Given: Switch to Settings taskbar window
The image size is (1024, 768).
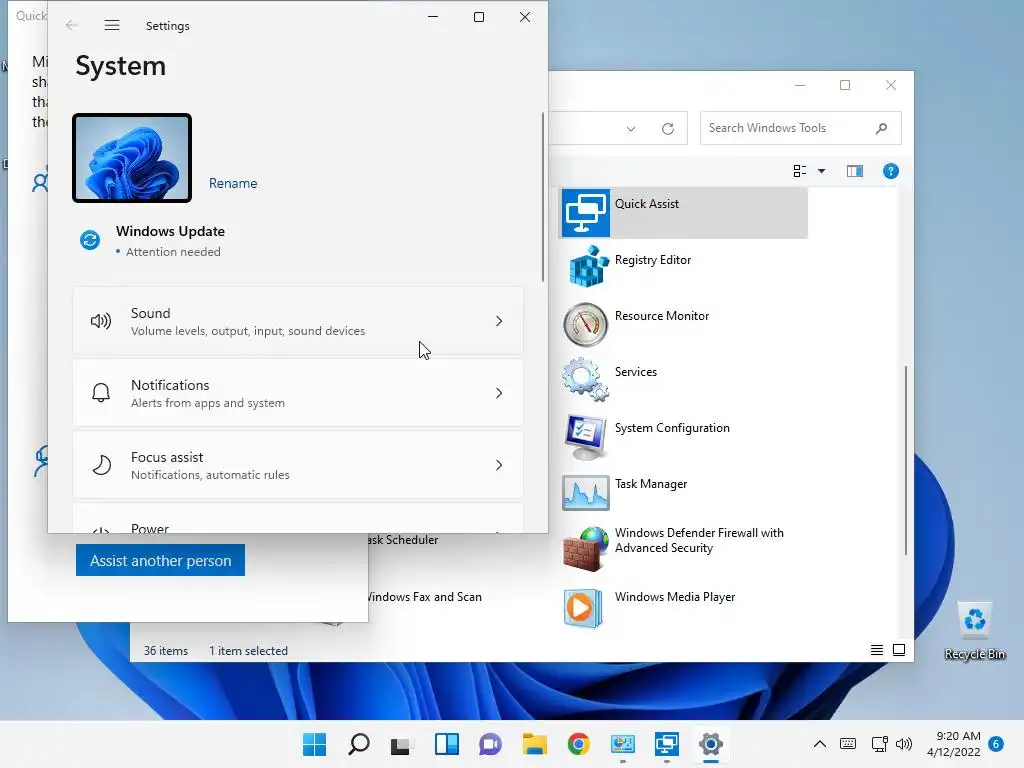Looking at the screenshot, I should tap(711, 744).
